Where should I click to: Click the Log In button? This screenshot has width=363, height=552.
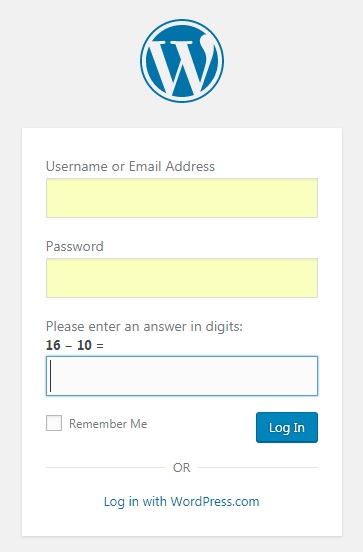tap(287, 427)
